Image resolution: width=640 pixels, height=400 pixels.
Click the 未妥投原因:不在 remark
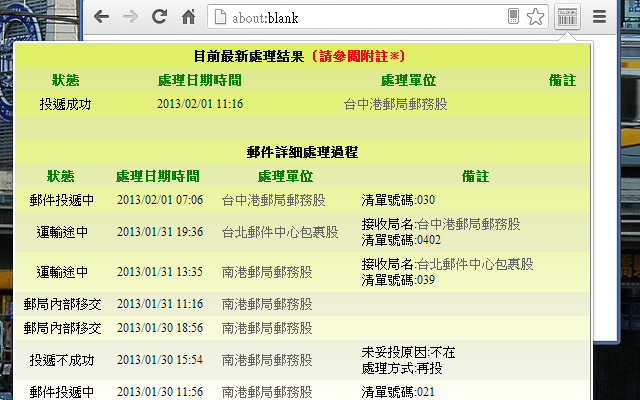408,352
